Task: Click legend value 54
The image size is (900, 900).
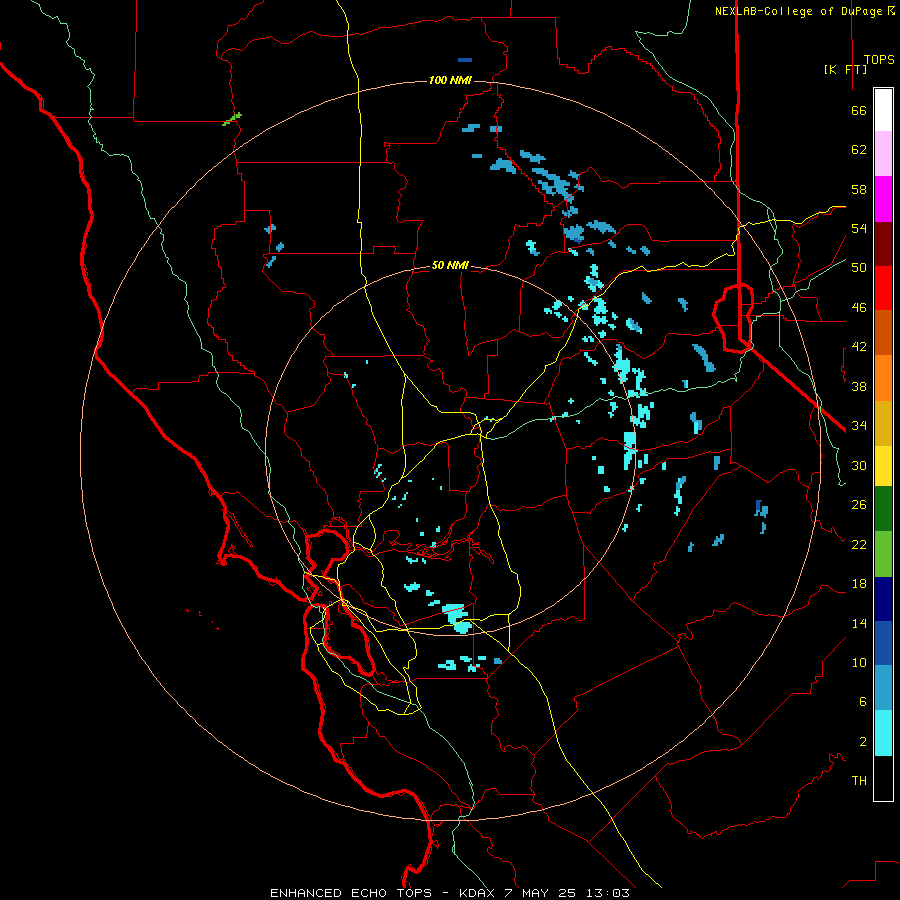Action: [x=859, y=228]
